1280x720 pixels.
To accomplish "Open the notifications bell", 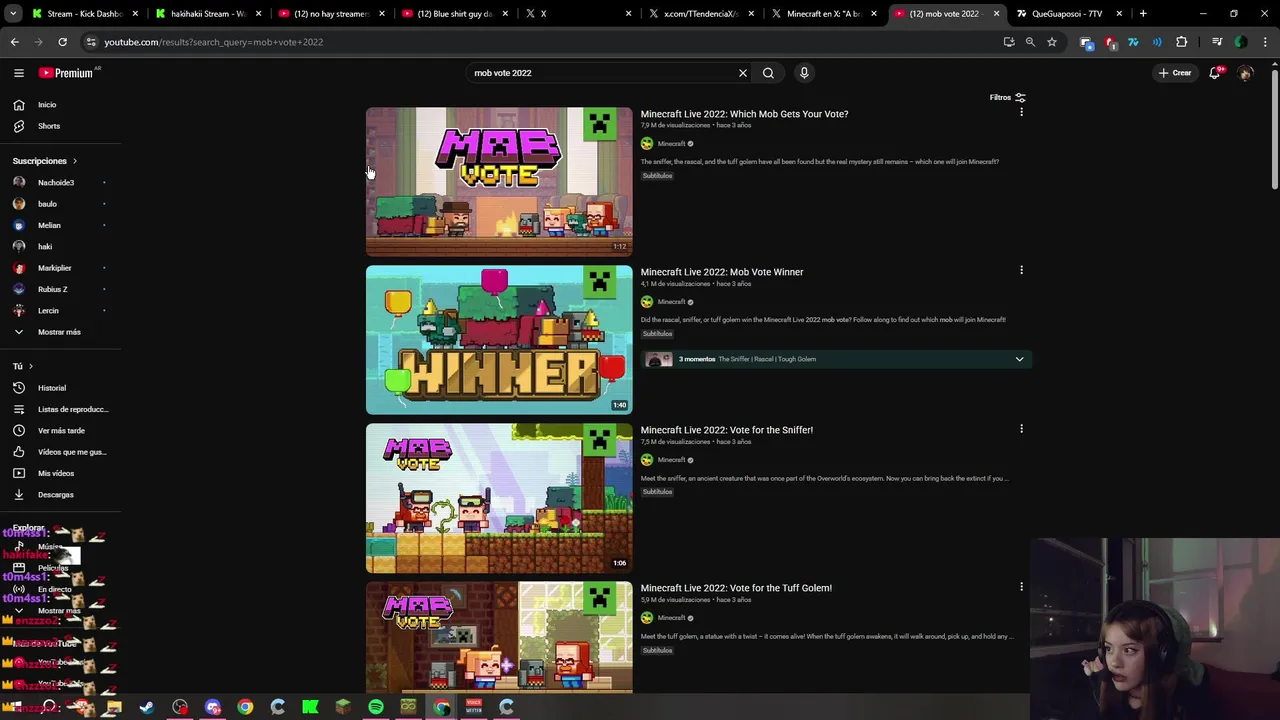I will click(x=1214, y=73).
